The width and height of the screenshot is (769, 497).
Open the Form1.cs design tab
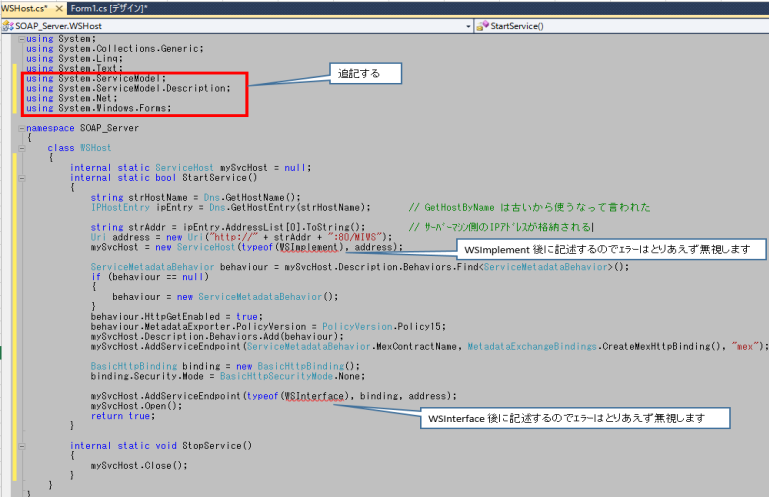[108, 8]
